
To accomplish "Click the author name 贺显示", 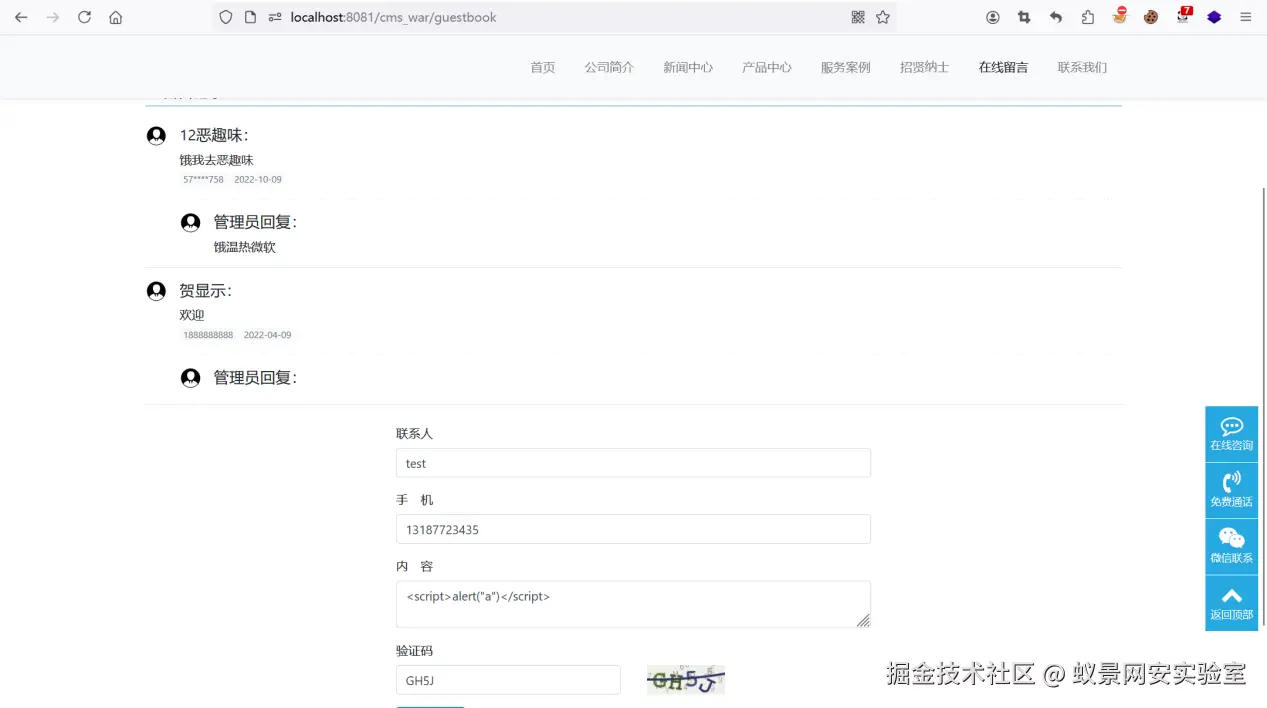I will (205, 291).
